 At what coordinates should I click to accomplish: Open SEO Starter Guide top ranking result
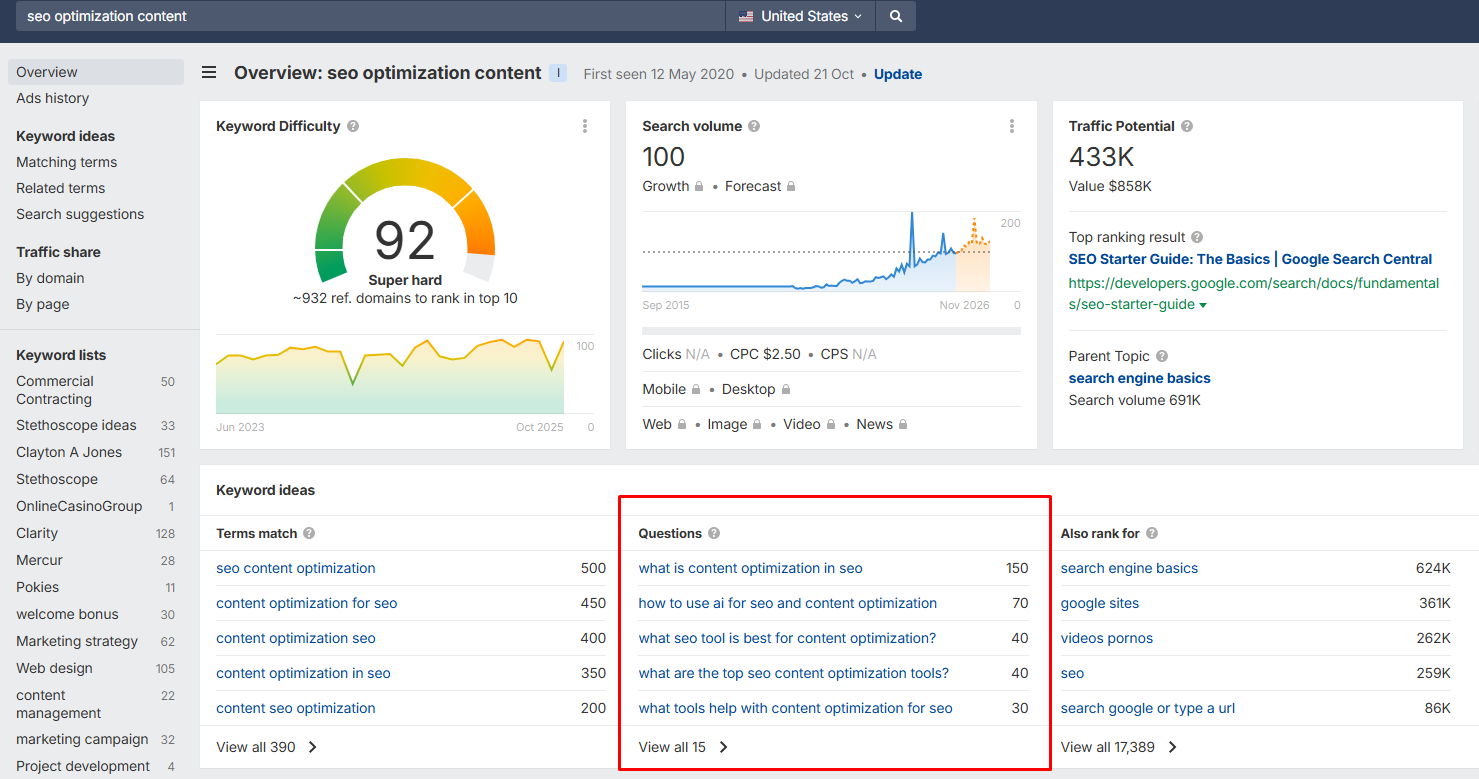coord(1250,259)
